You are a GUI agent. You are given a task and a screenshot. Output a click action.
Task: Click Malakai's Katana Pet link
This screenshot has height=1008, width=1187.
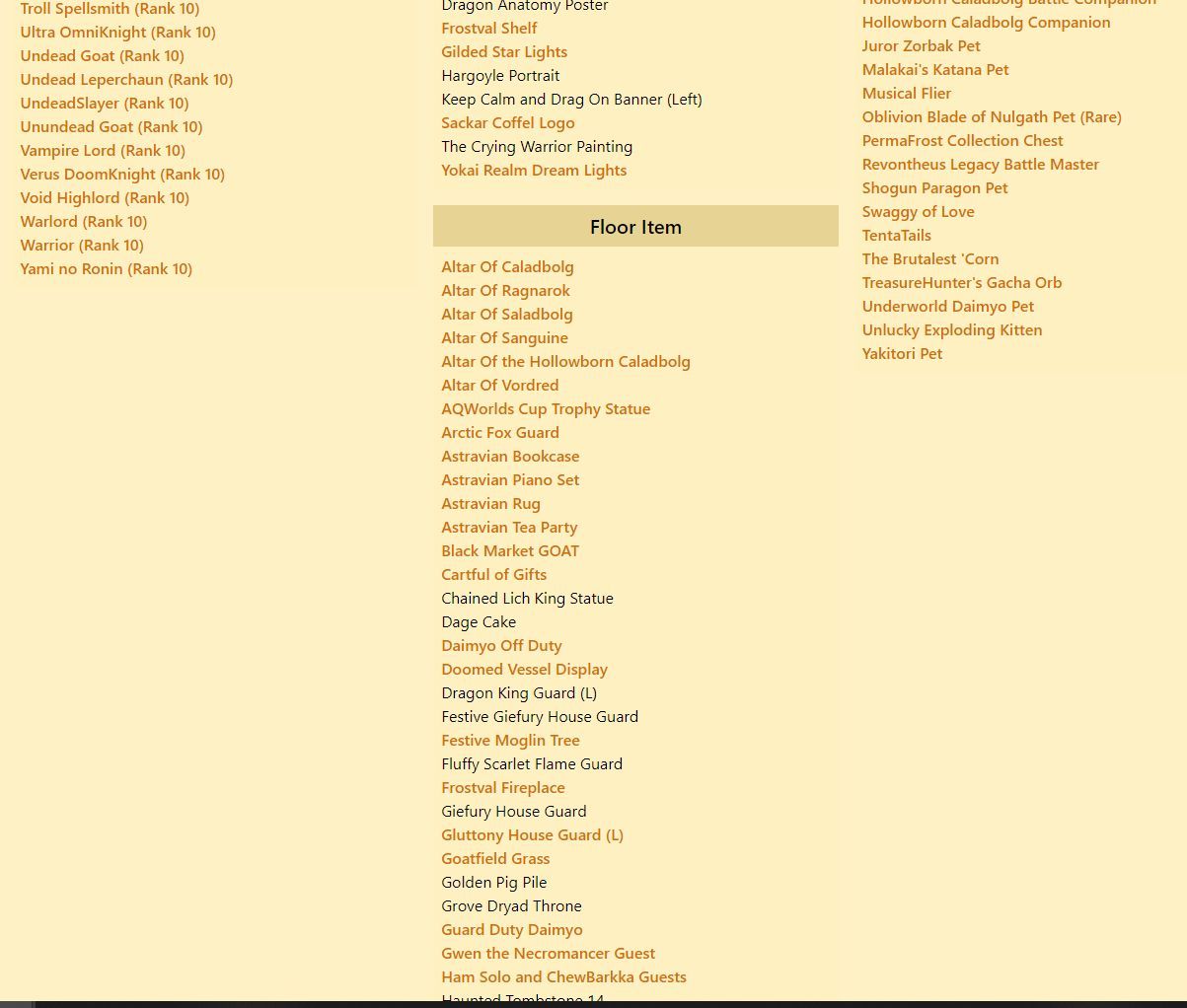pyautogui.click(x=935, y=69)
